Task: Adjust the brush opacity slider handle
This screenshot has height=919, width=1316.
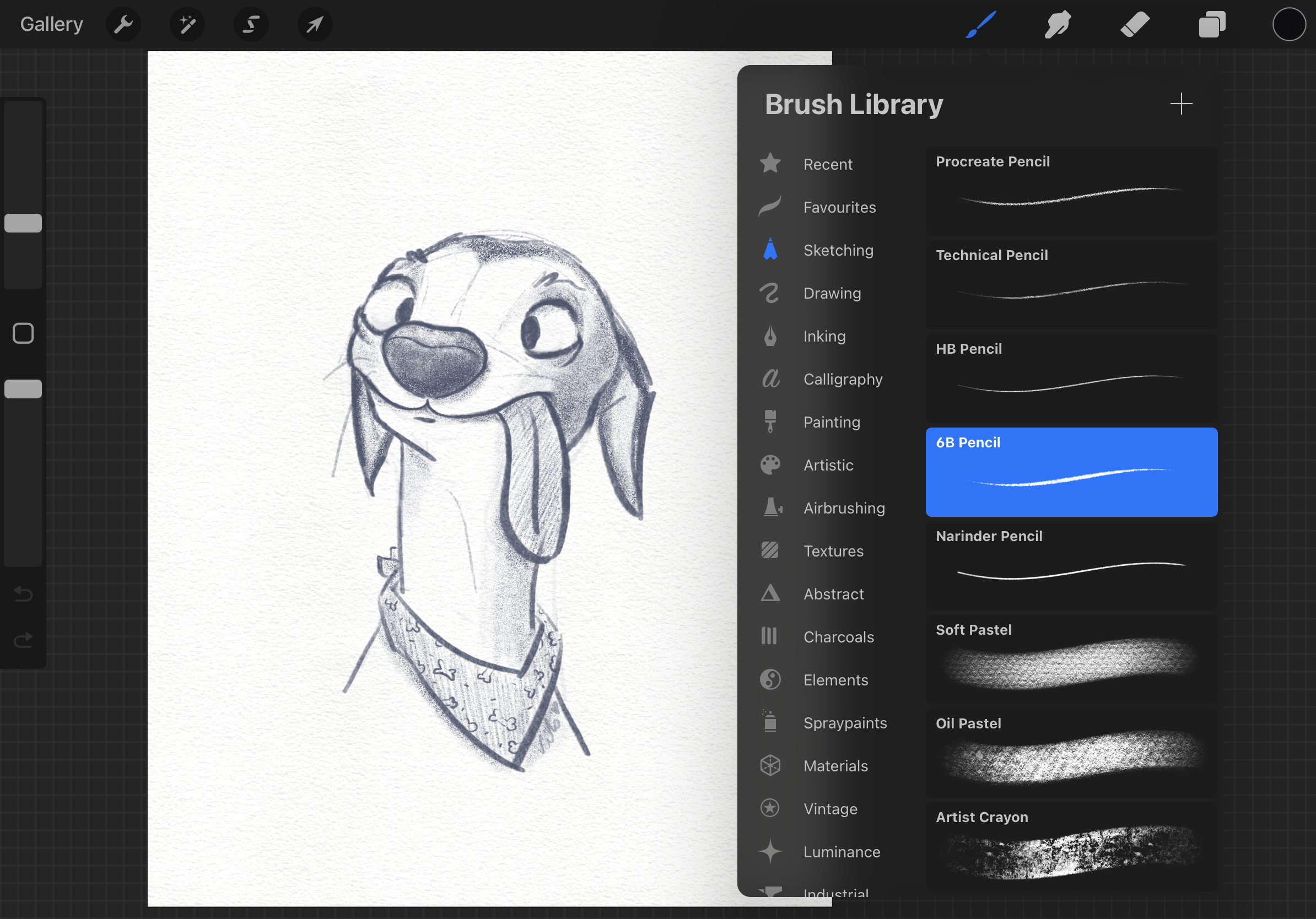Action: pyautogui.click(x=23, y=388)
